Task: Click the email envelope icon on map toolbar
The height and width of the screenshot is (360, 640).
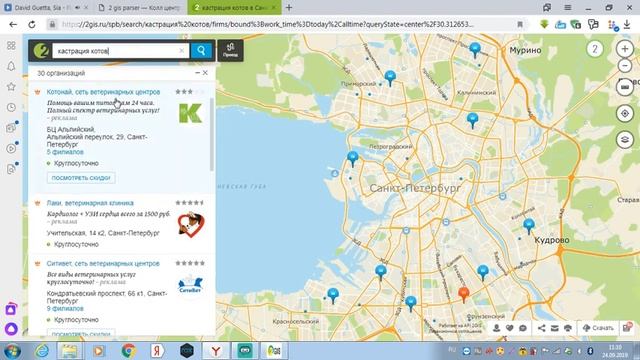Action: click(x=554, y=328)
